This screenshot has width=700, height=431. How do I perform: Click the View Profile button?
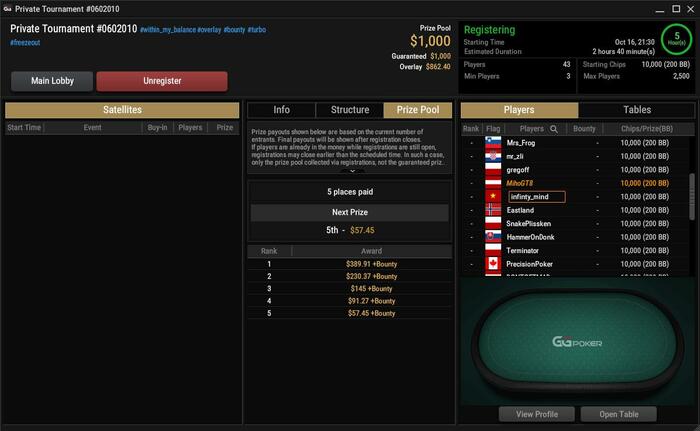(x=537, y=414)
